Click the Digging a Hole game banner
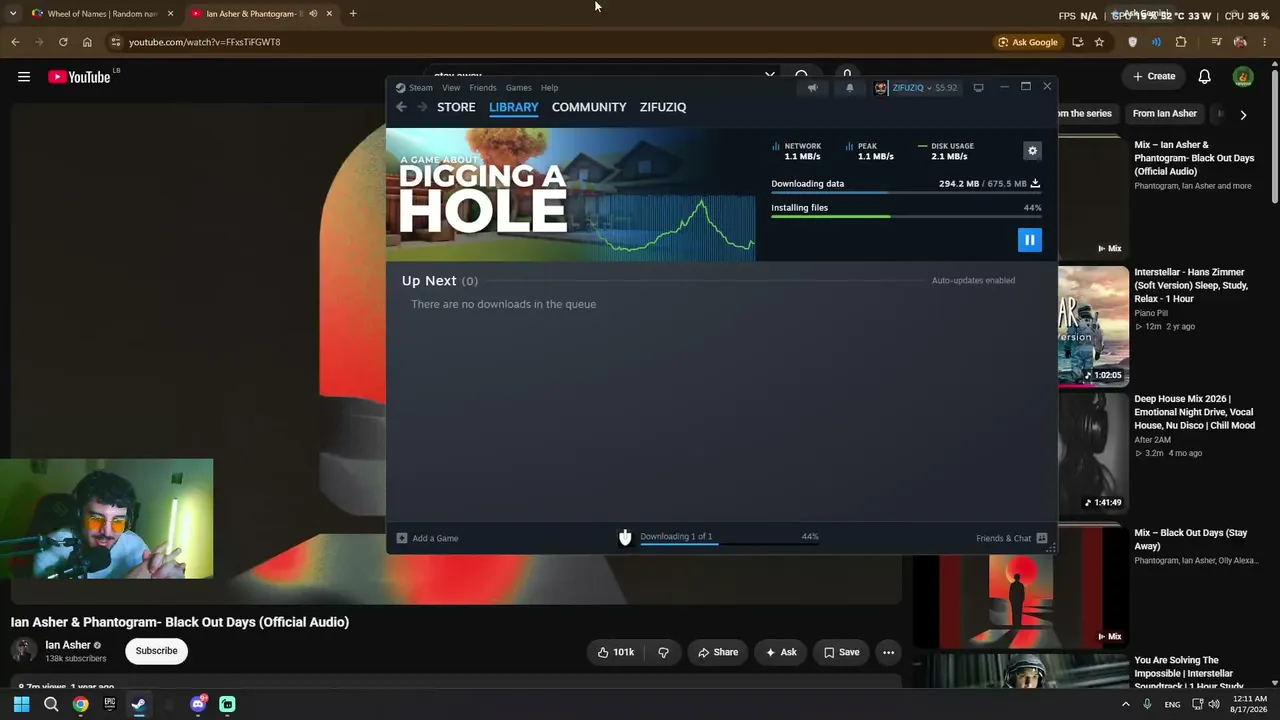This screenshot has width=1280, height=720. click(x=571, y=195)
